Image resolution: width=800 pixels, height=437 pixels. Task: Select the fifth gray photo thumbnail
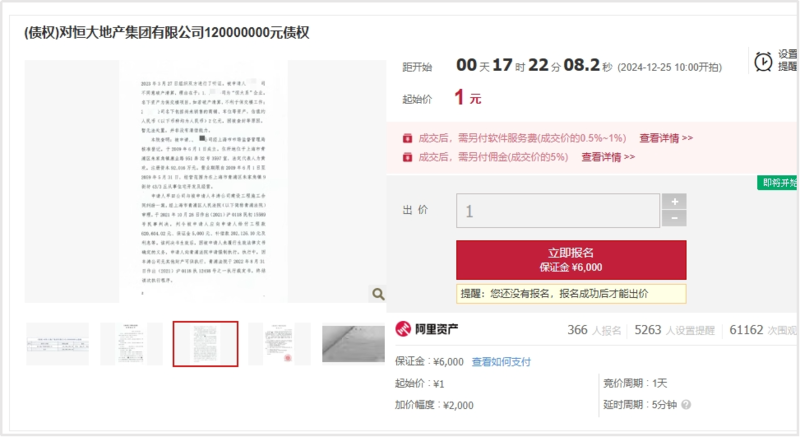click(x=353, y=344)
